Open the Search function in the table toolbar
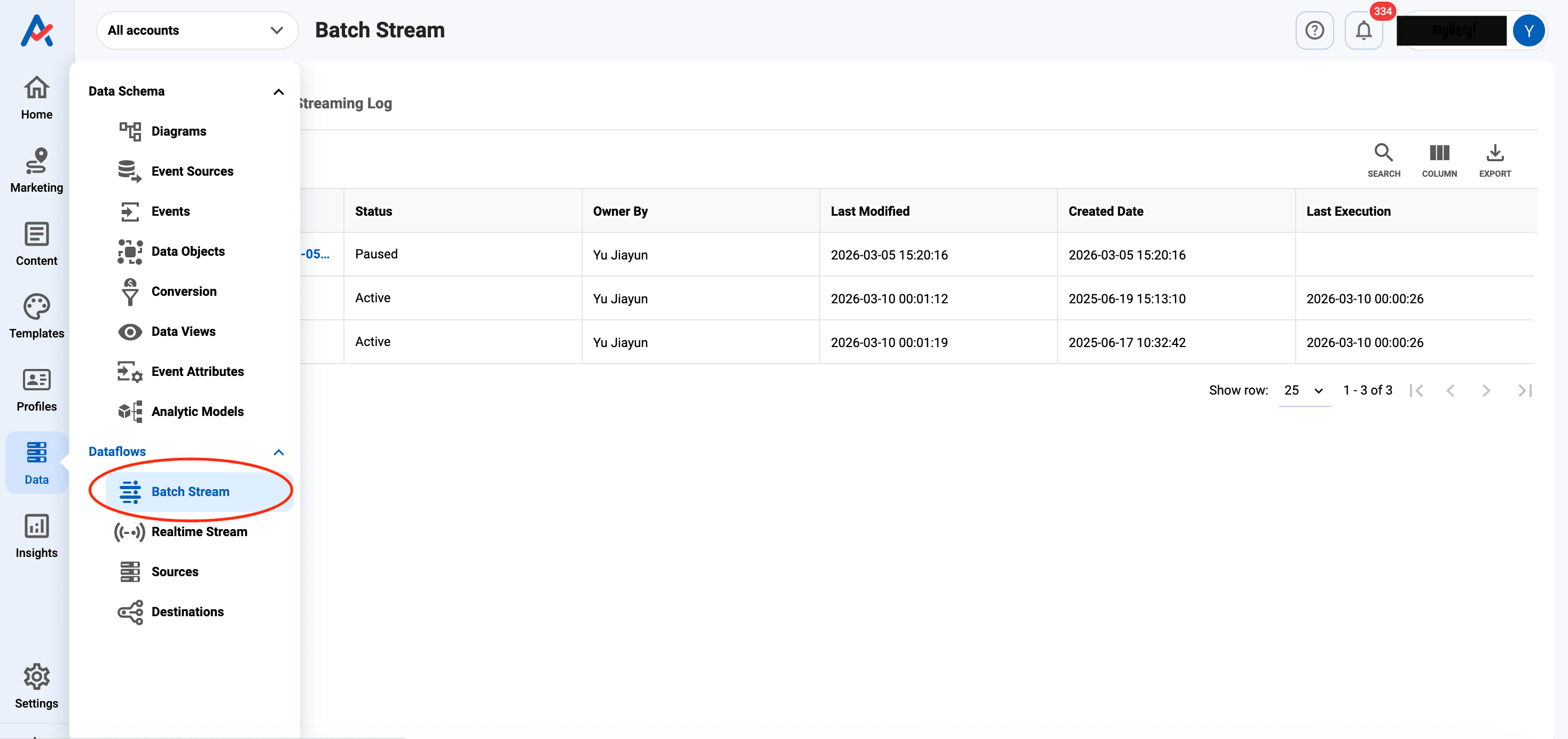 [1384, 160]
